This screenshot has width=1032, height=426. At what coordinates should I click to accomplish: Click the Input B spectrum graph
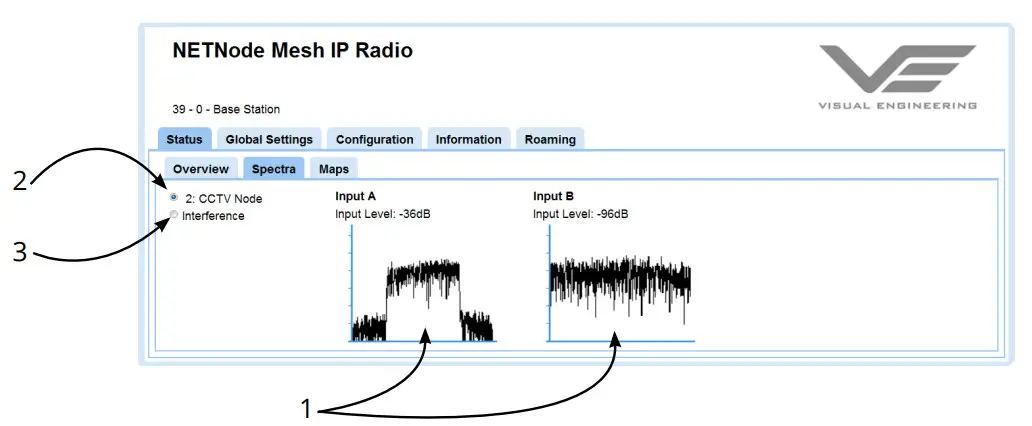pyautogui.click(x=621, y=283)
